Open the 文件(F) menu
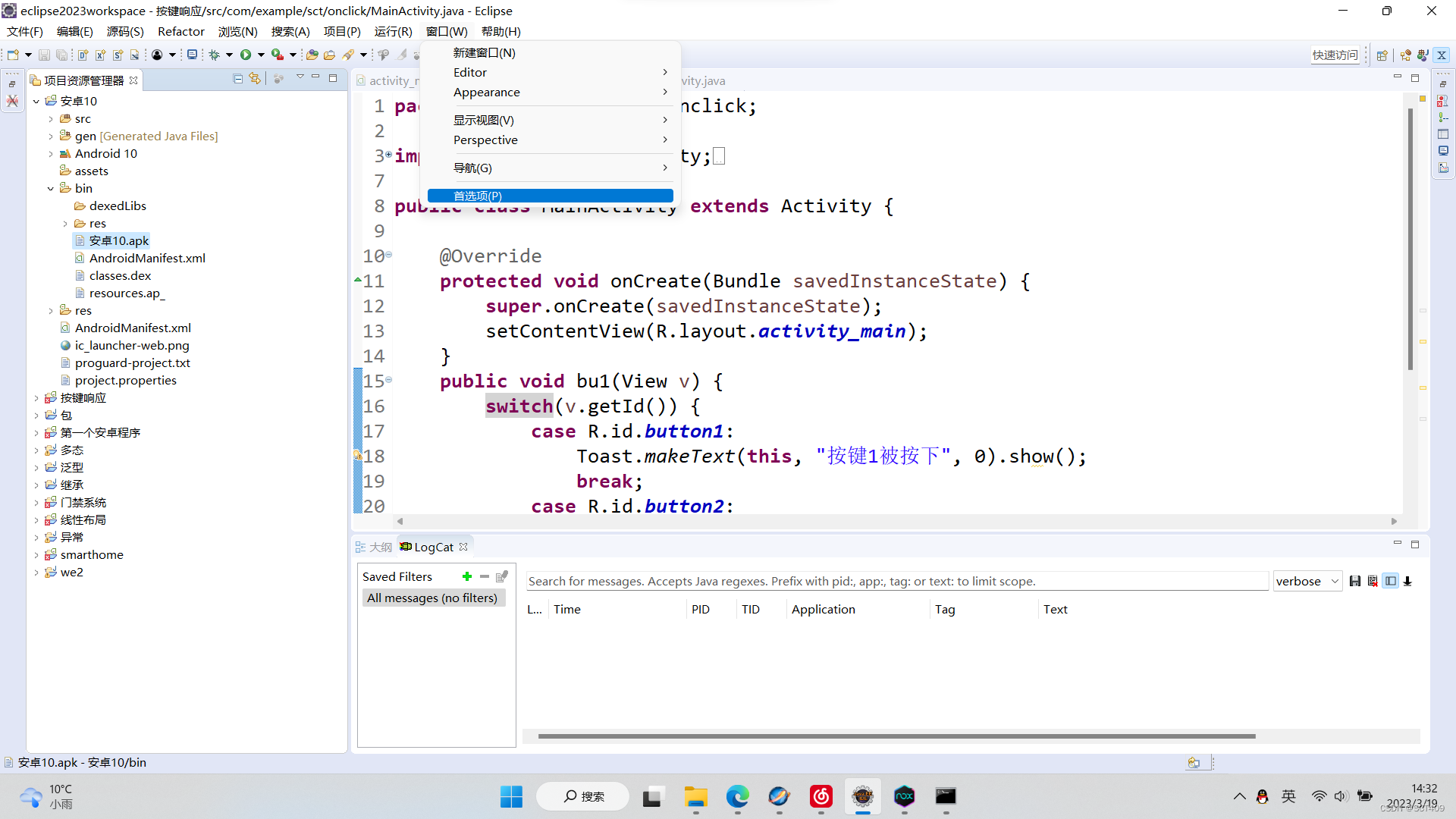 [25, 32]
